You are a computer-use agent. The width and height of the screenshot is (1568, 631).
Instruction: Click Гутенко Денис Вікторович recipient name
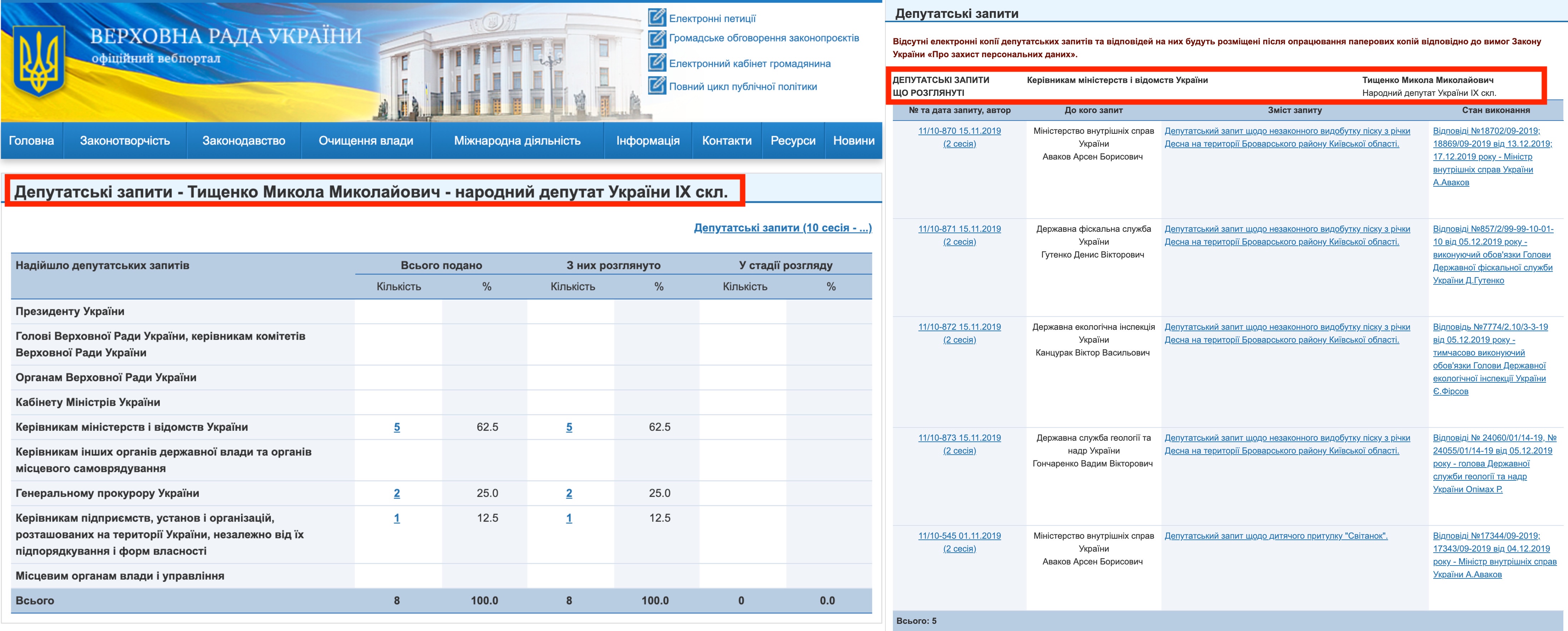pos(1093,255)
